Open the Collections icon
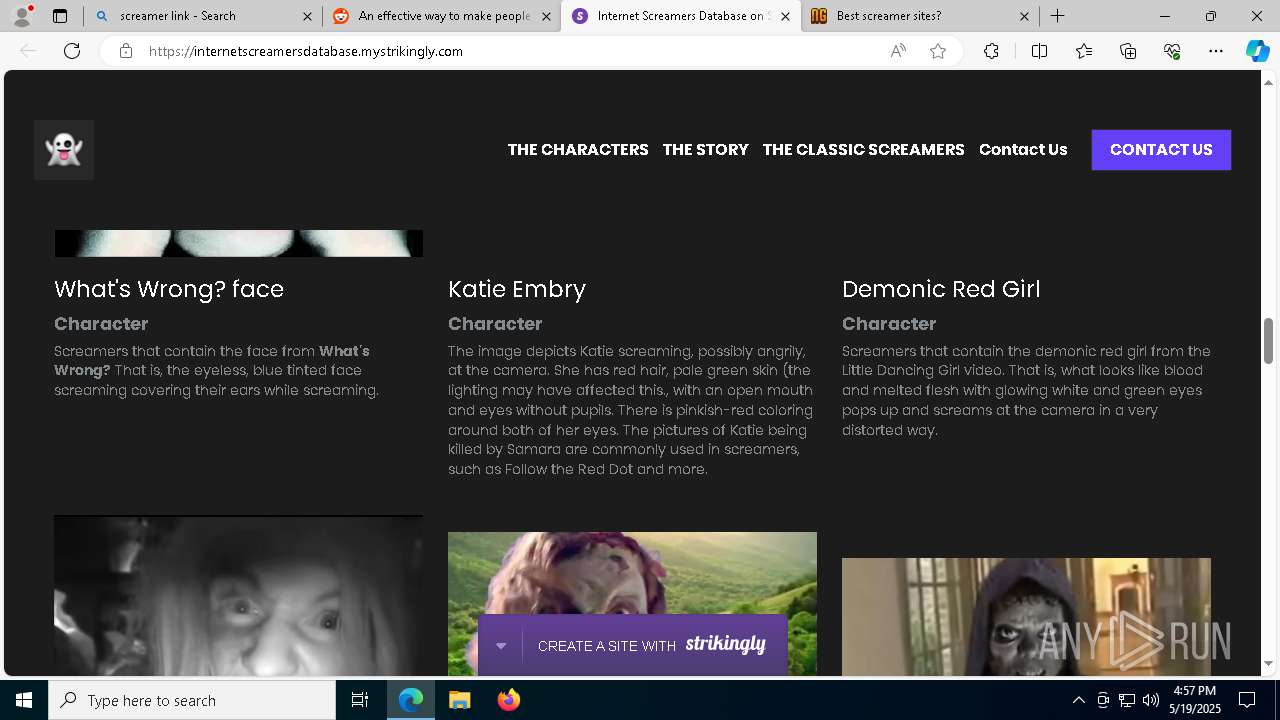Viewport: 1280px width, 720px height. pyautogui.click(x=1128, y=51)
